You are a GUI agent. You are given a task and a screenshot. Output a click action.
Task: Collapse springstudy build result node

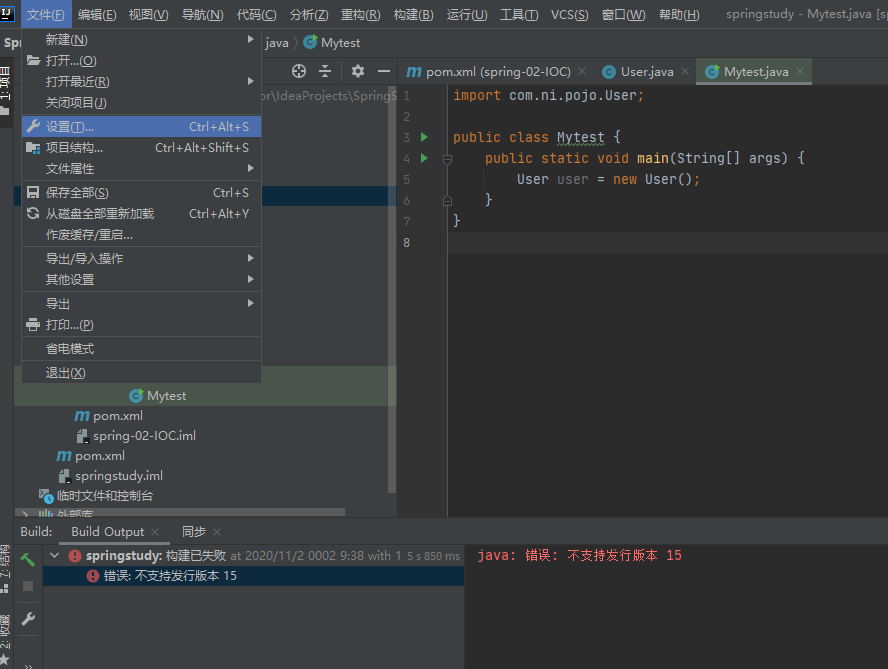coord(55,555)
